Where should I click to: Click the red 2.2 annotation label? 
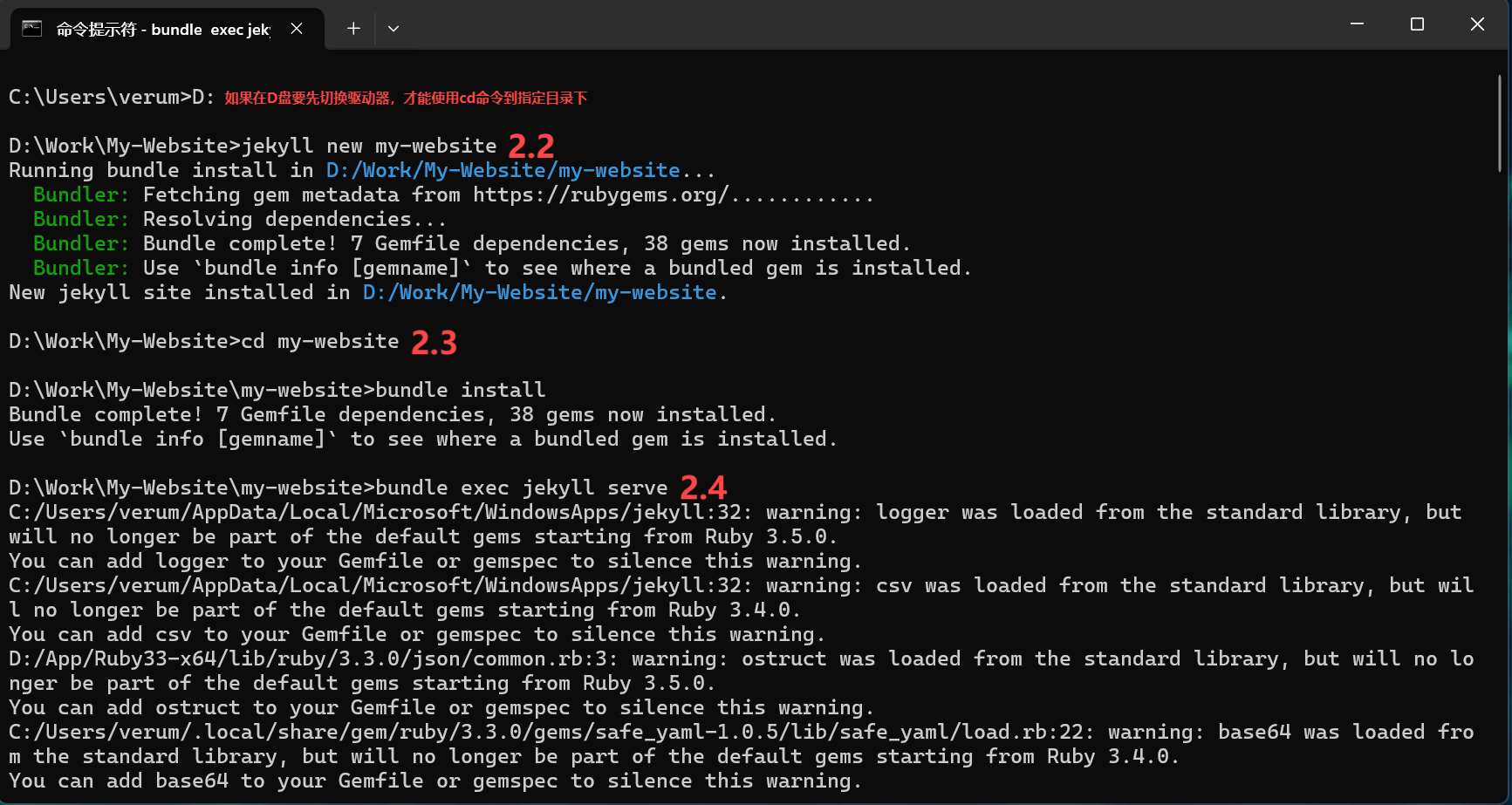click(531, 146)
